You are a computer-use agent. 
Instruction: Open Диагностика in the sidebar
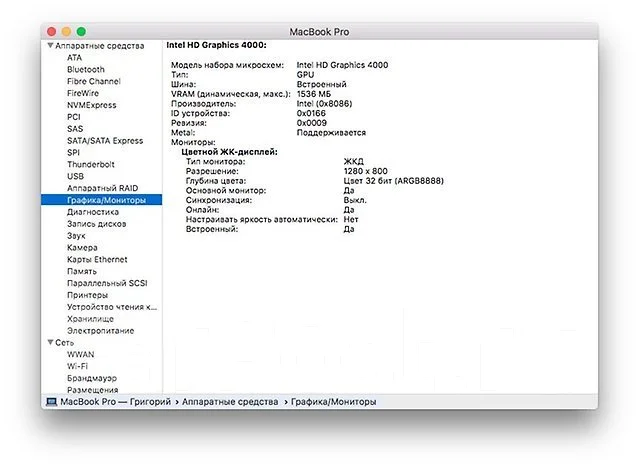point(93,212)
